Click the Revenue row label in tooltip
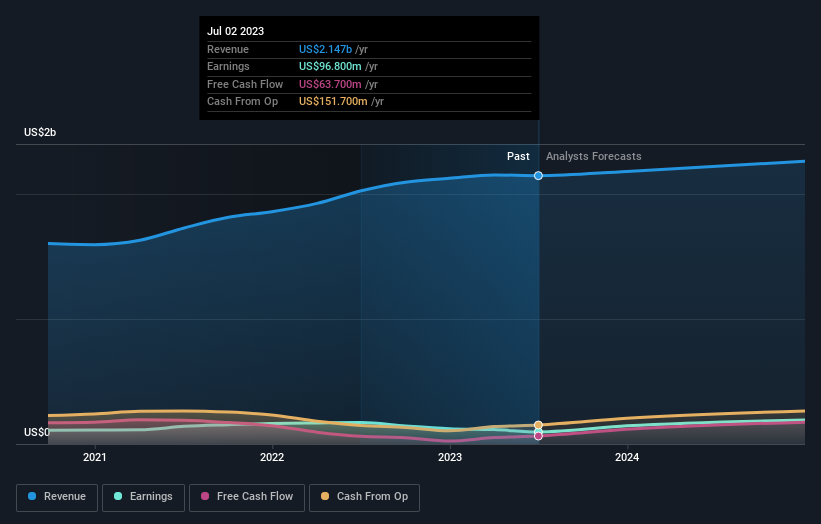This screenshot has width=821, height=524. tap(228, 49)
